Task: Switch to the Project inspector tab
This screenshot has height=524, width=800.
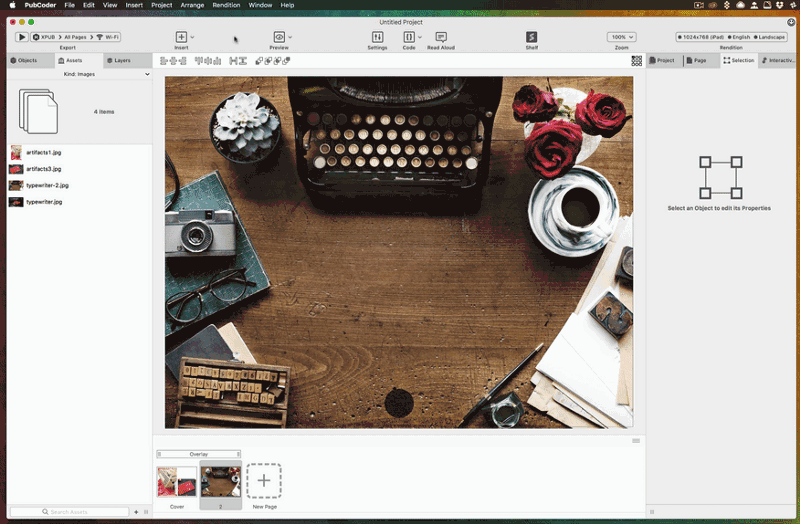Action: (x=662, y=60)
